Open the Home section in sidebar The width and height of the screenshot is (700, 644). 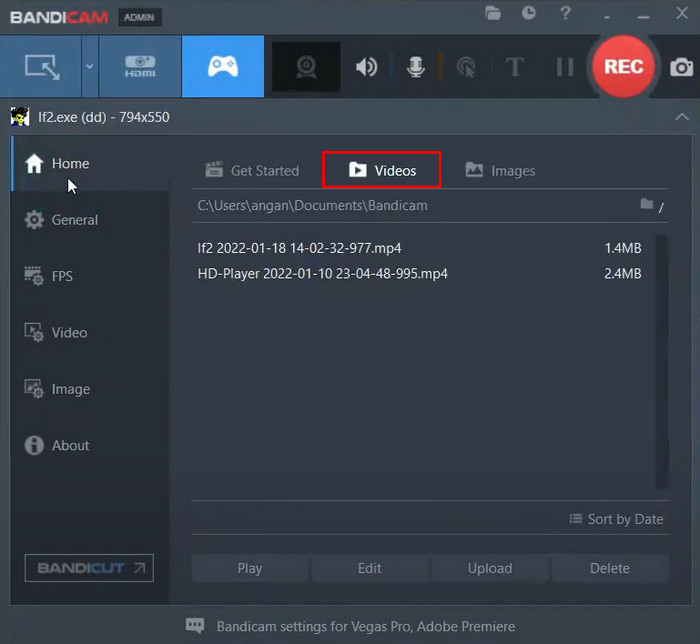coord(90,164)
